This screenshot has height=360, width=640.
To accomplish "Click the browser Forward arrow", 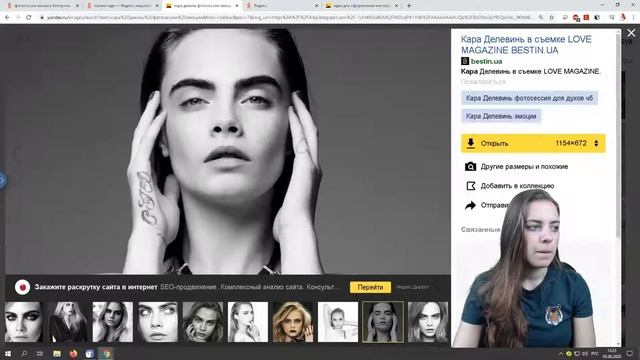I will pos(18,18).
